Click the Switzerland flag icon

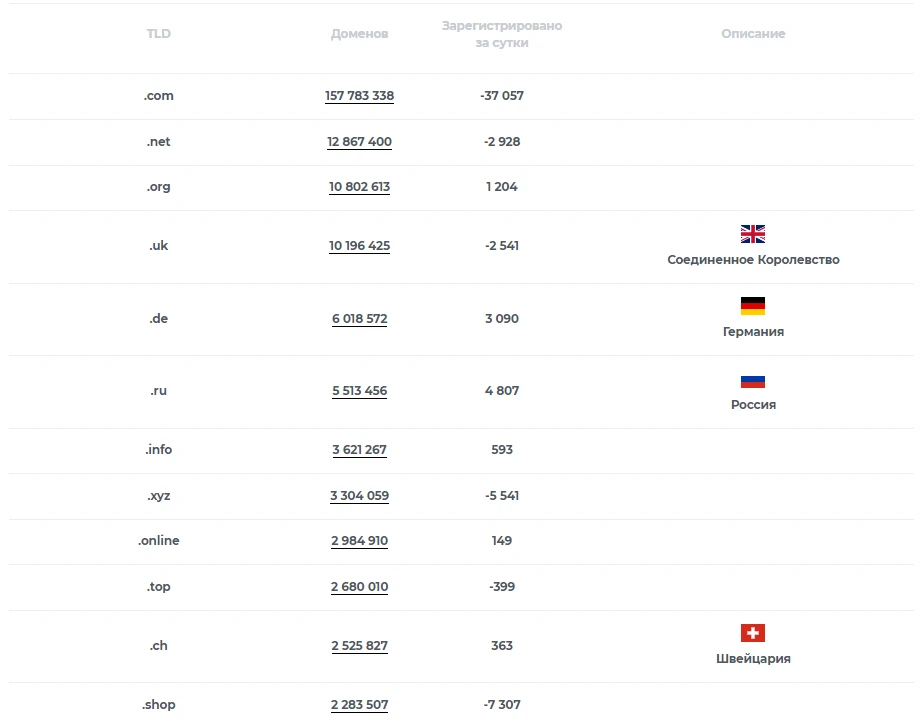(753, 633)
